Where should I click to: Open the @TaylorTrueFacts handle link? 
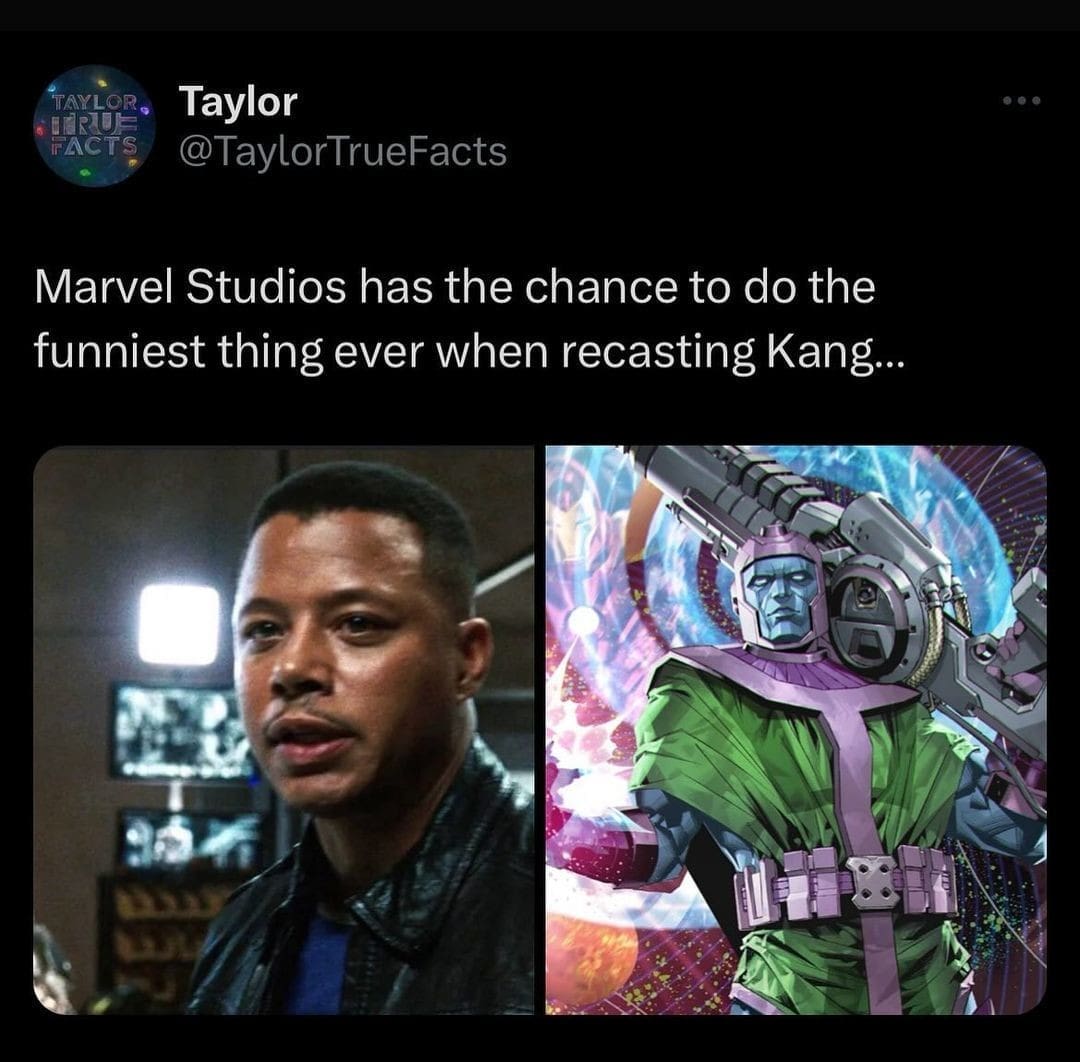click(x=342, y=152)
